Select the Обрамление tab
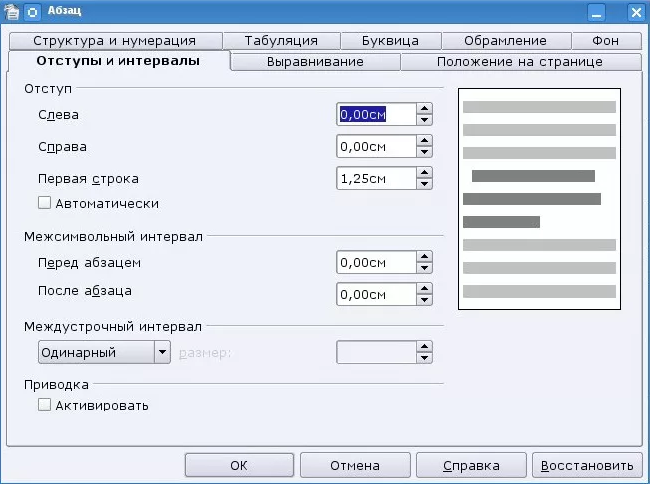650x484 pixels. (505, 41)
